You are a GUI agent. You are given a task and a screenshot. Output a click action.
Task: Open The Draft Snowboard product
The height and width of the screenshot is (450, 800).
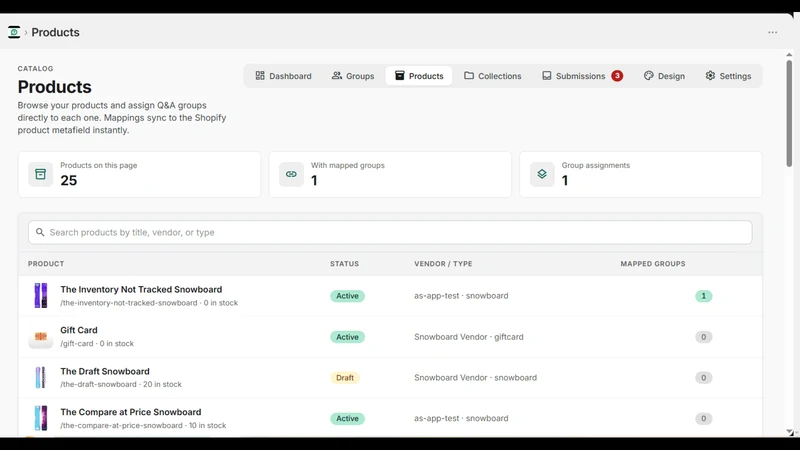(x=105, y=371)
